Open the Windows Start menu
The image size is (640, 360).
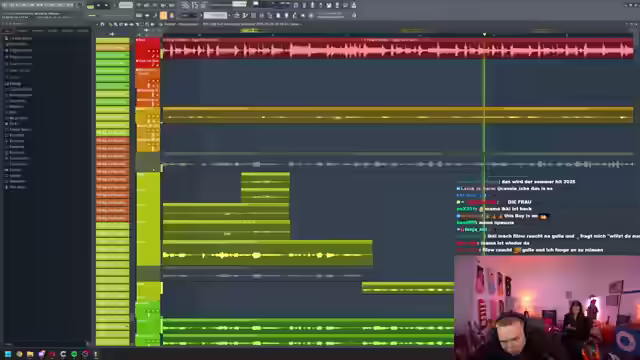click(8, 354)
